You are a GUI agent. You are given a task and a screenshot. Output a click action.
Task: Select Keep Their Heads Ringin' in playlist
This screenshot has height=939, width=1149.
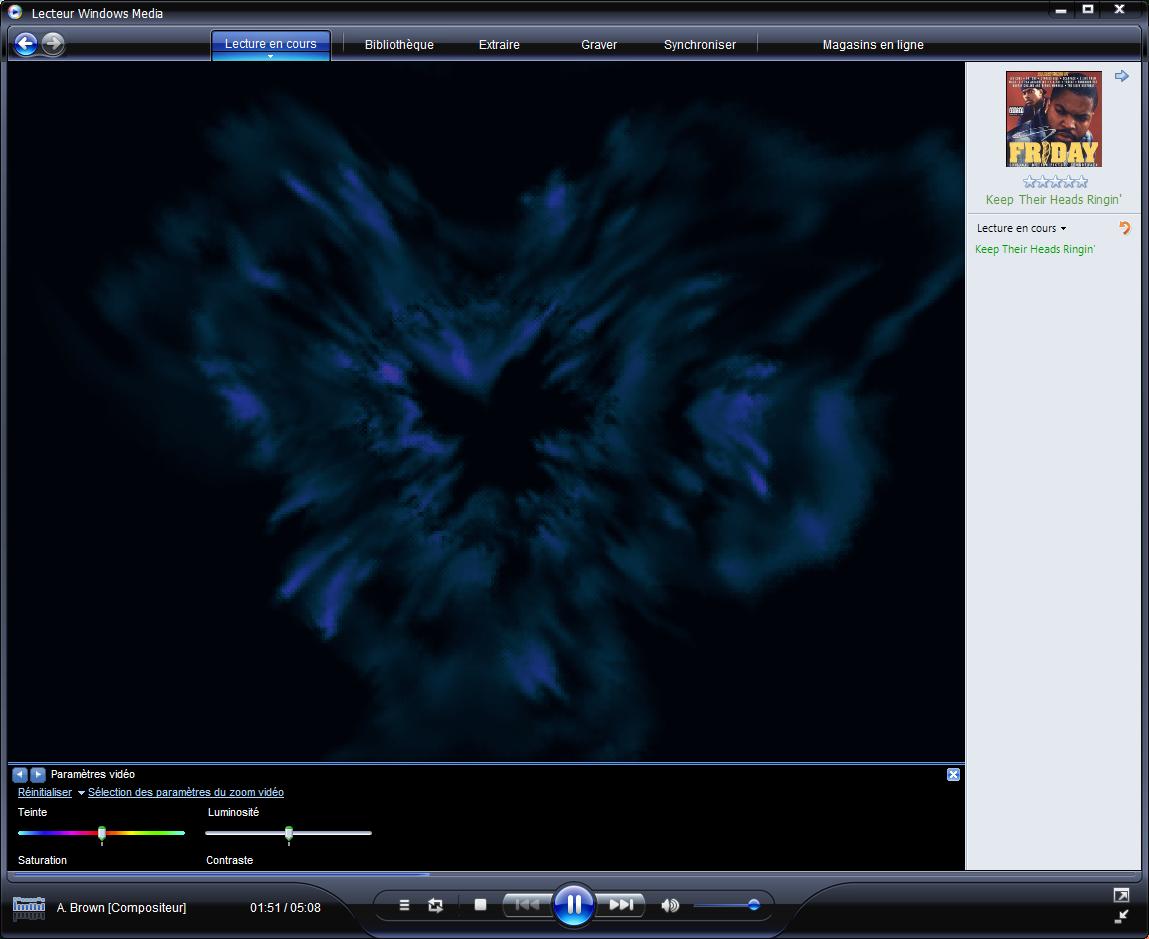(x=1035, y=249)
